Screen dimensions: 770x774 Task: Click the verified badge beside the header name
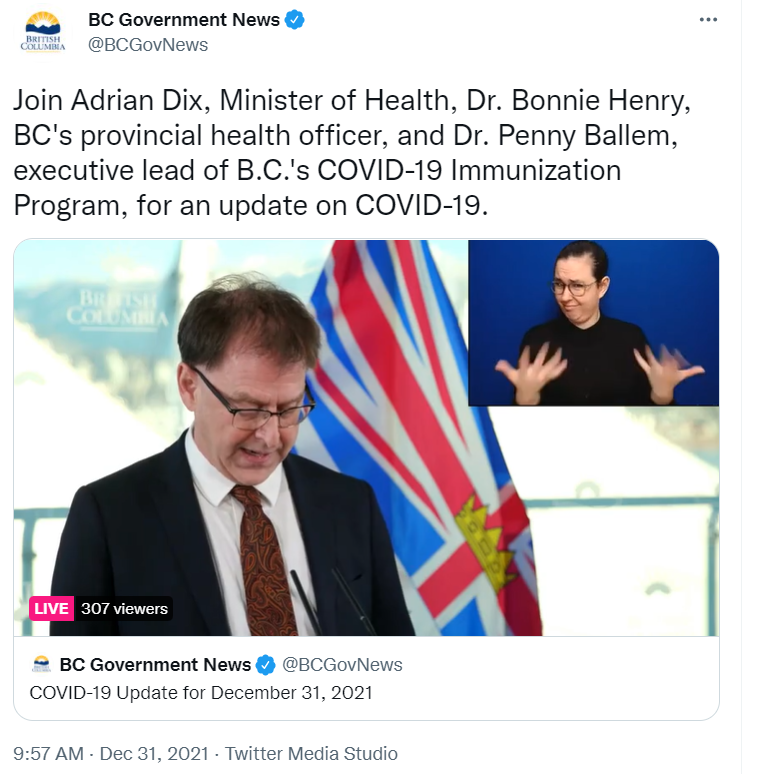[297, 19]
